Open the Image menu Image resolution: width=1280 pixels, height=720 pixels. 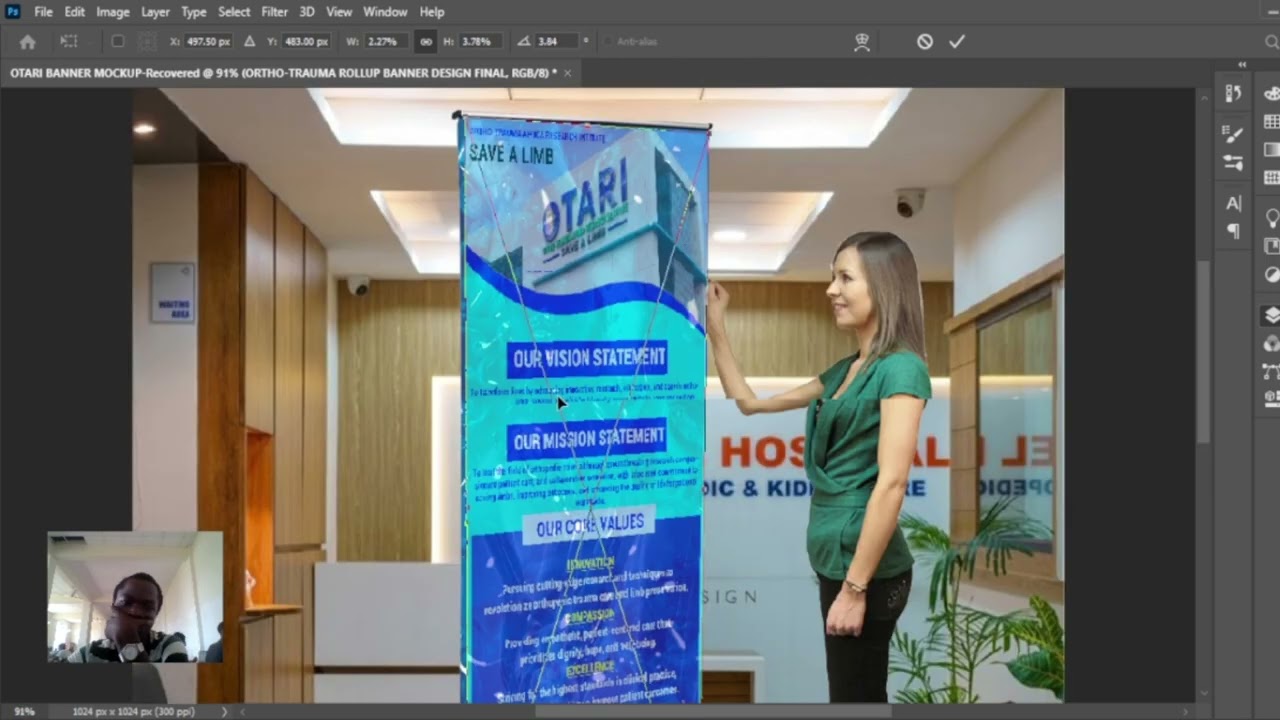point(112,12)
